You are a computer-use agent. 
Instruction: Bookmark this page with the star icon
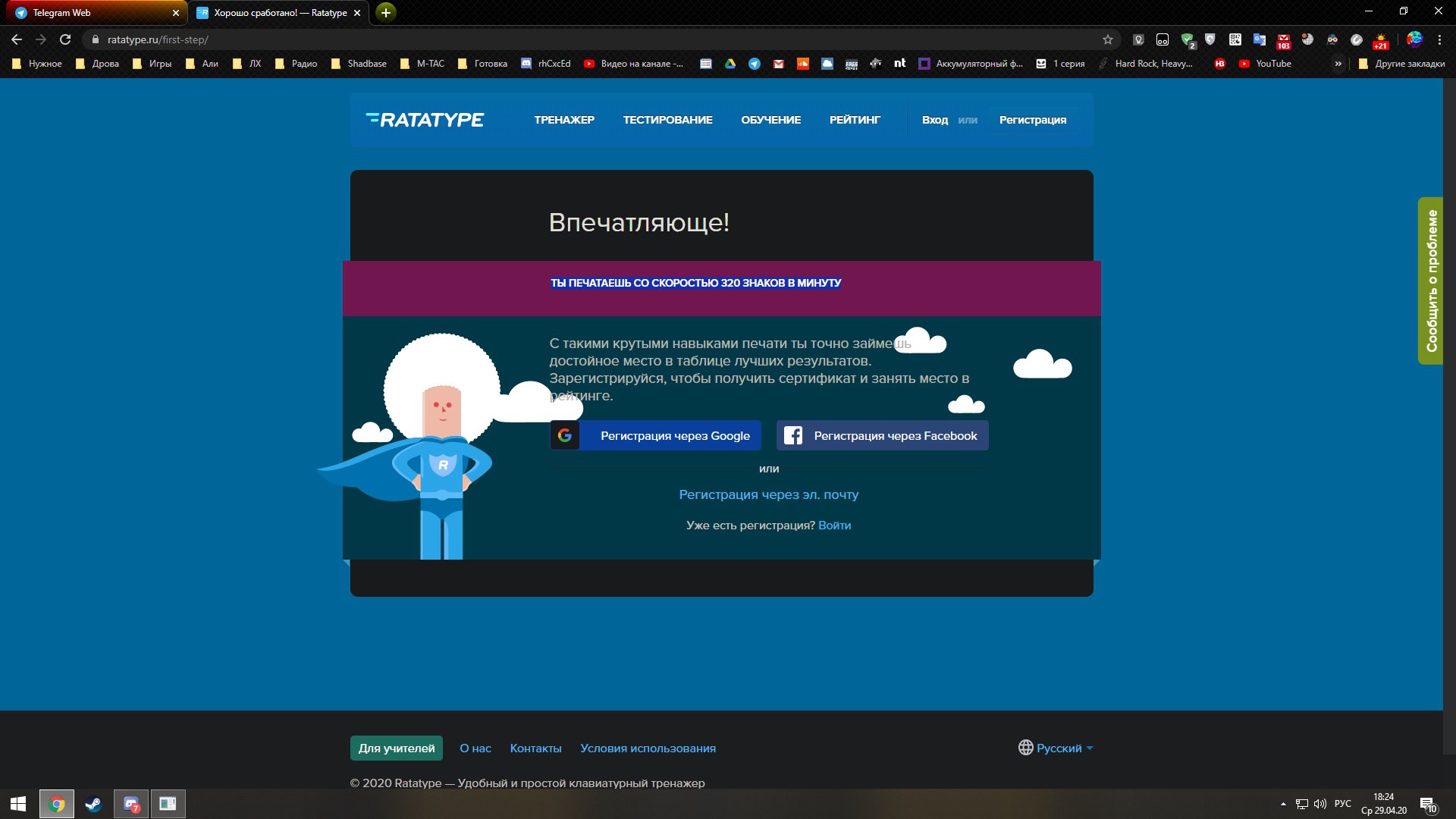click(x=1108, y=39)
